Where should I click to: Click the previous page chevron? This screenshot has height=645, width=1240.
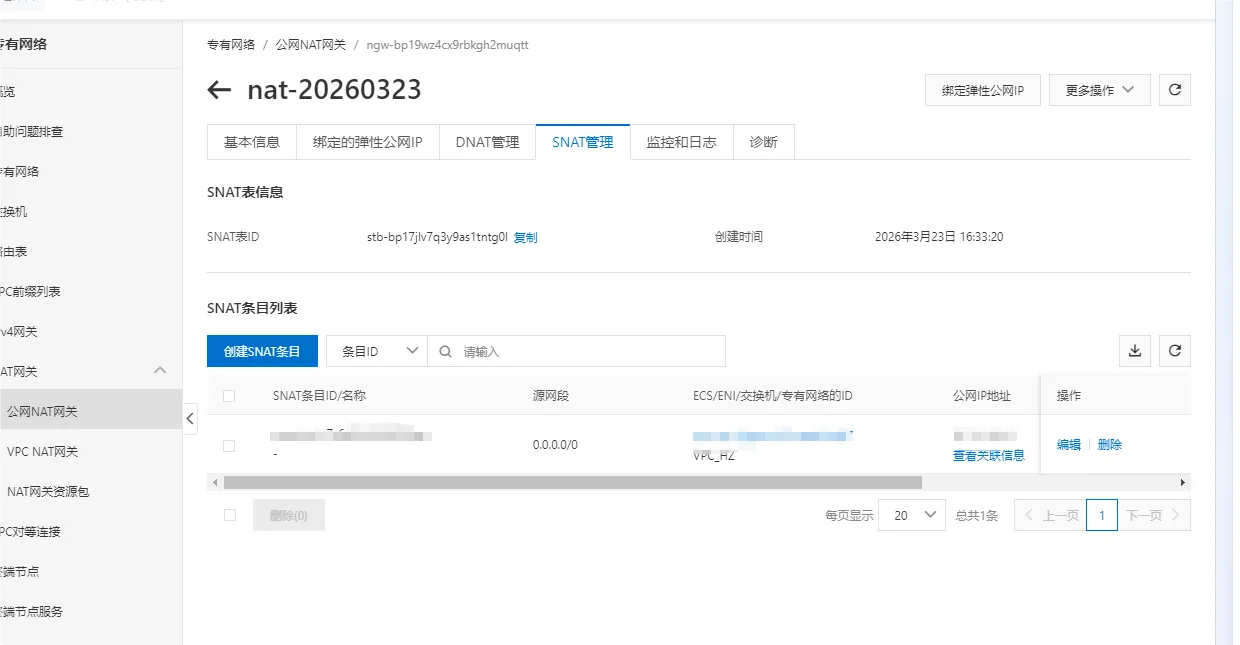pos(1028,514)
